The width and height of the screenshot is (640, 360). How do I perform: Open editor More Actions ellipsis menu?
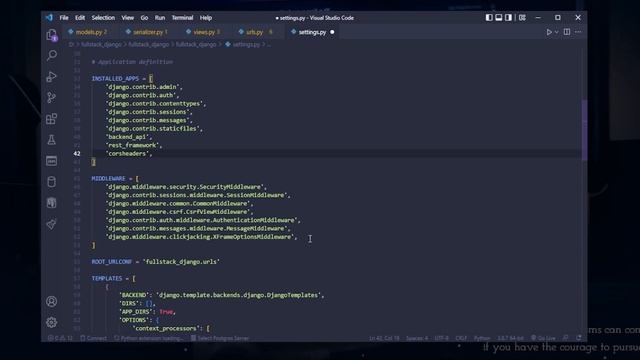pyautogui.click(x=578, y=32)
